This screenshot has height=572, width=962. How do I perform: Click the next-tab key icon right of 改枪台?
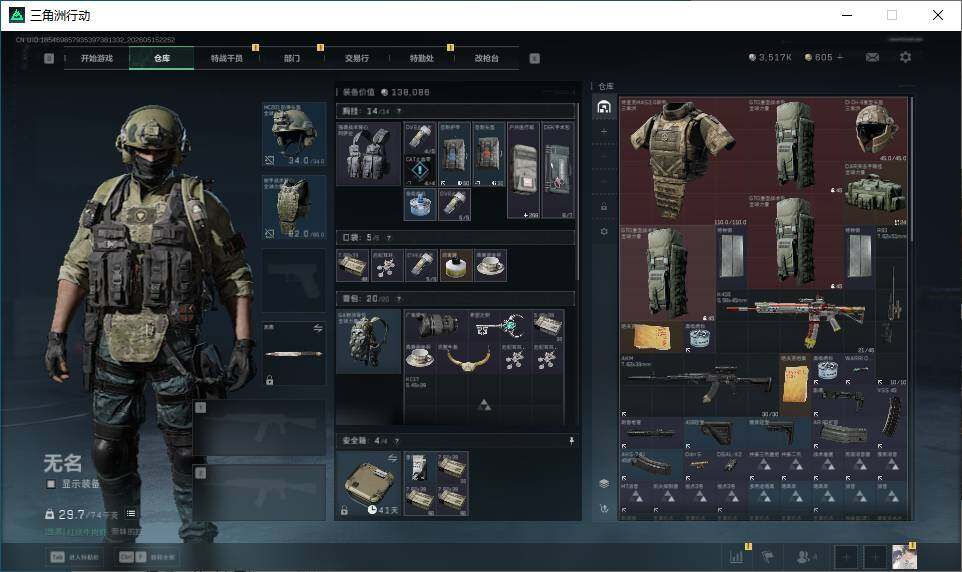point(534,58)
